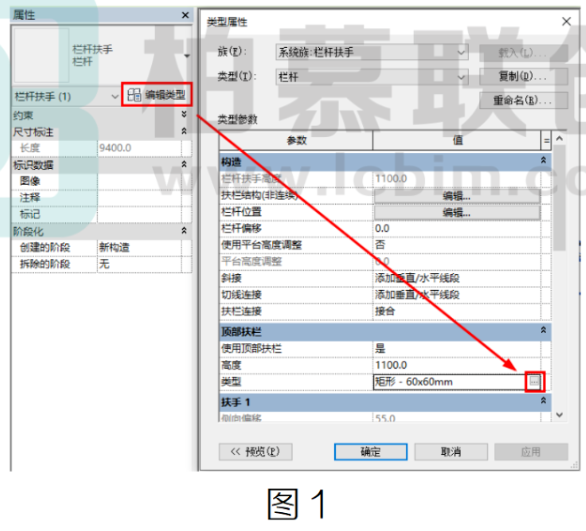Select the 创建的阶段 value 新构造

click(x=139, y=247)
